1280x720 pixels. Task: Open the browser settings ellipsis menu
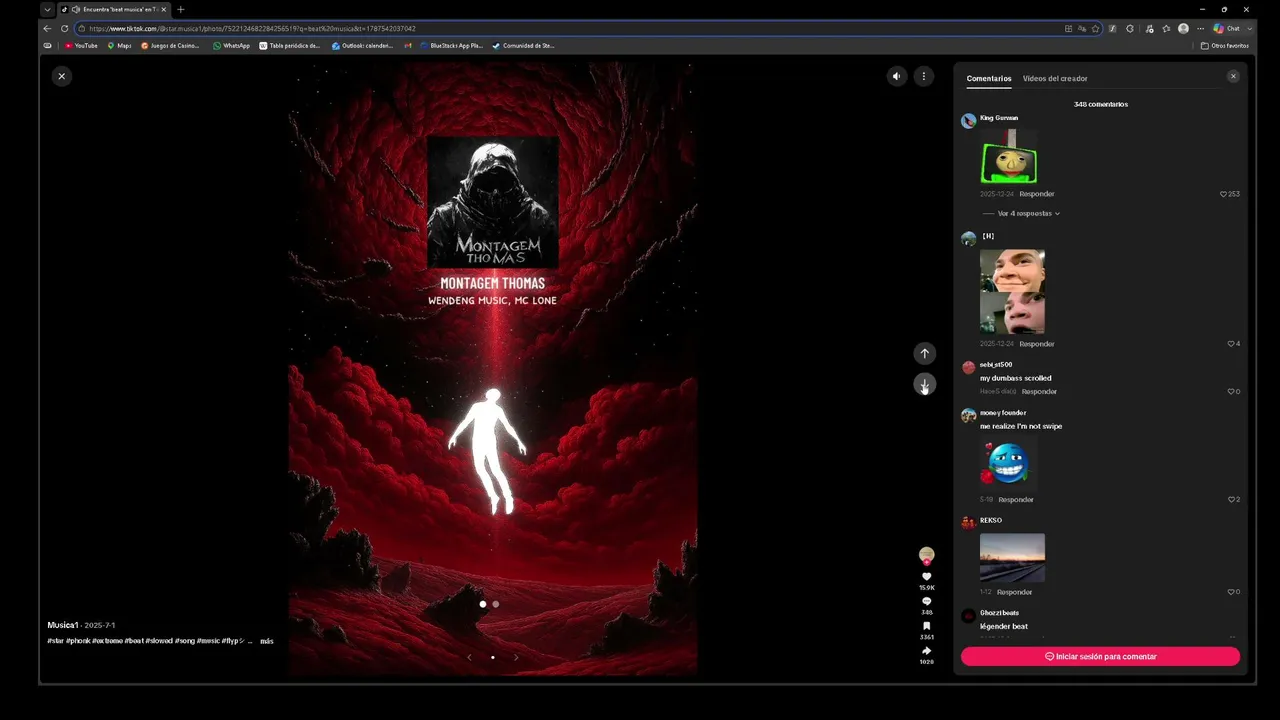[x=1201, y=28]
